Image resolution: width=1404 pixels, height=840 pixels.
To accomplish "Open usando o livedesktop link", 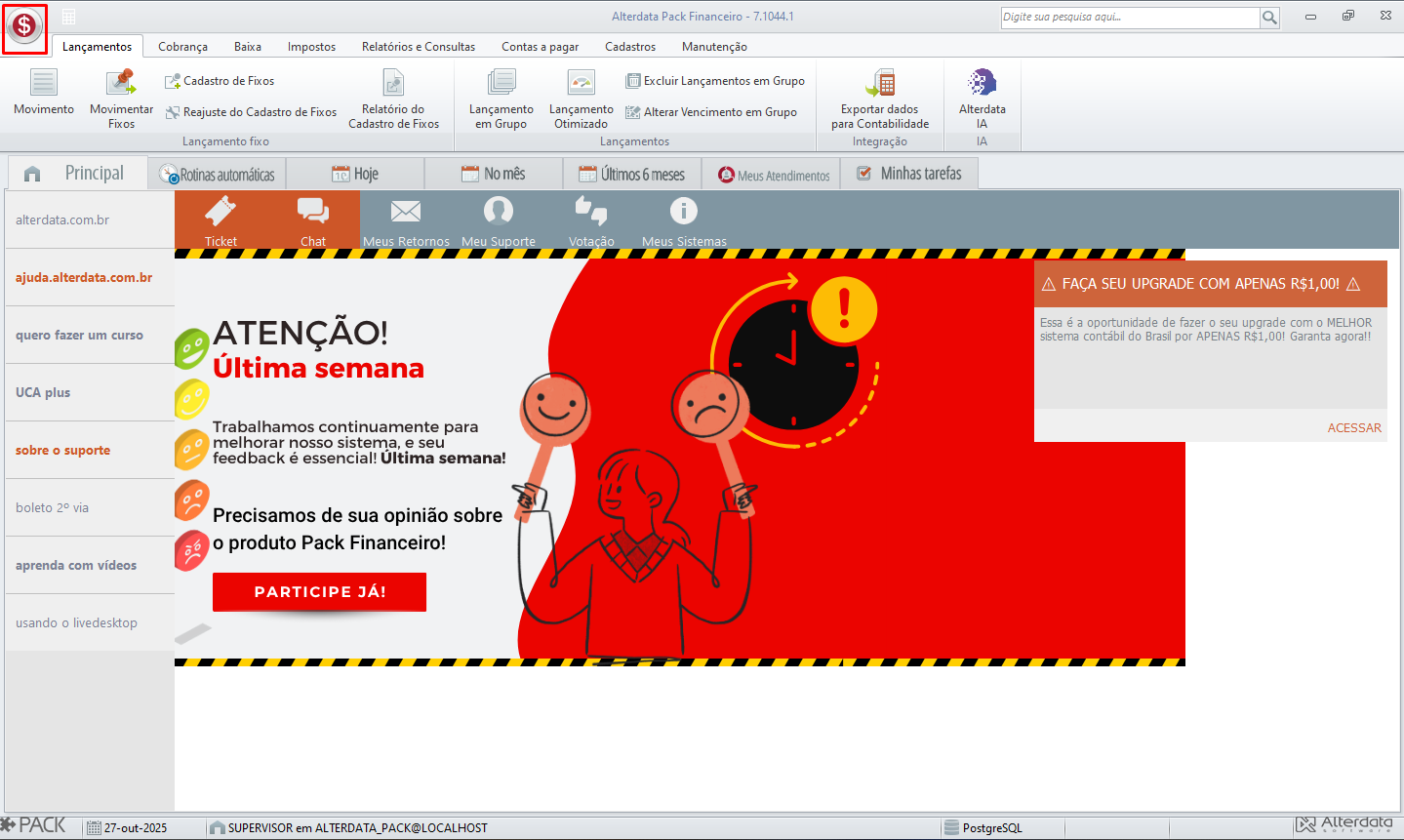I will point(90,623).
